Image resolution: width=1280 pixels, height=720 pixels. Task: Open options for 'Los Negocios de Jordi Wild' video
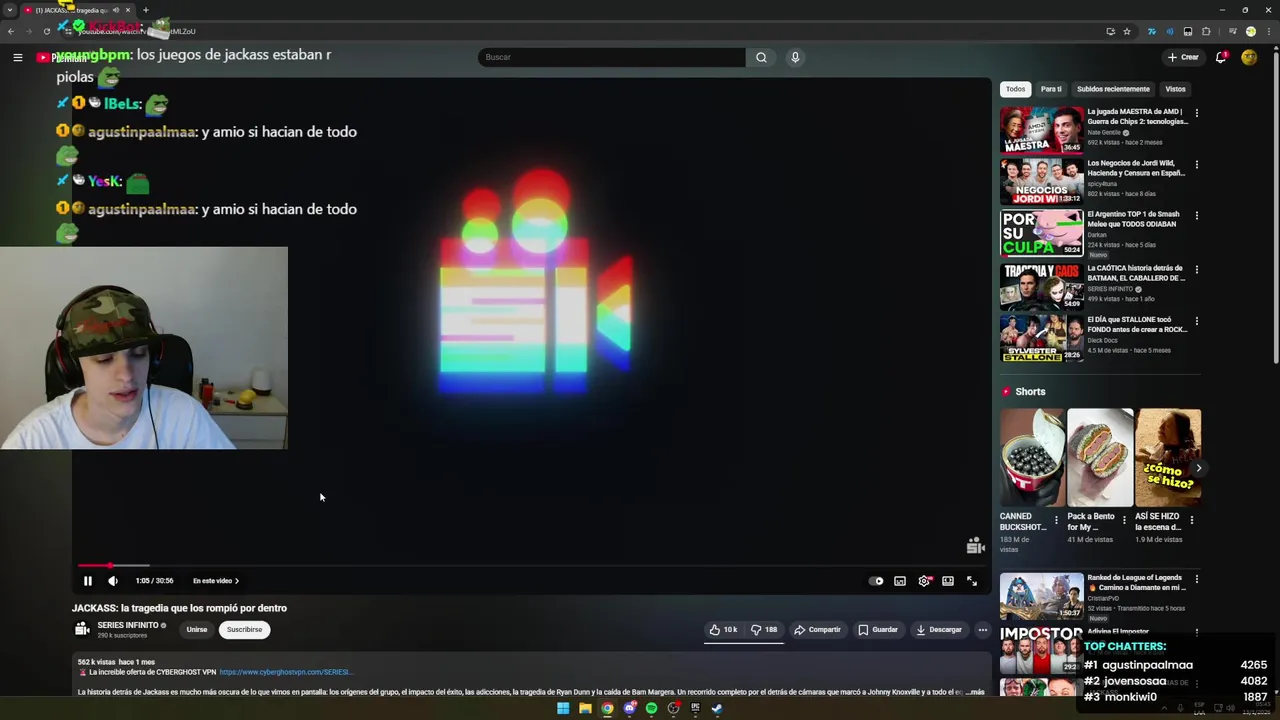[1196, 164]
